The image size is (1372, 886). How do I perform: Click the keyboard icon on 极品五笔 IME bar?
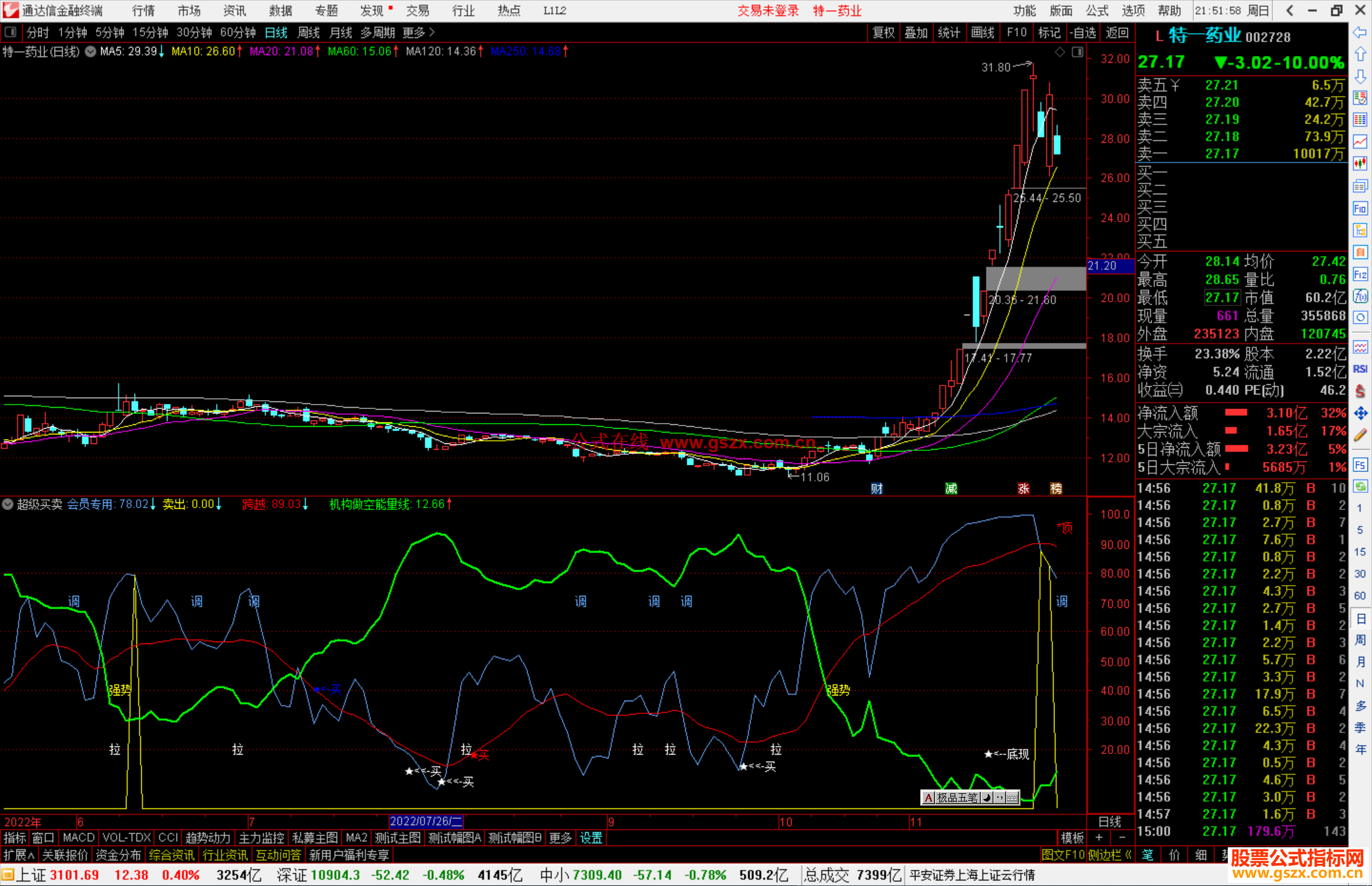point(1012,798)
